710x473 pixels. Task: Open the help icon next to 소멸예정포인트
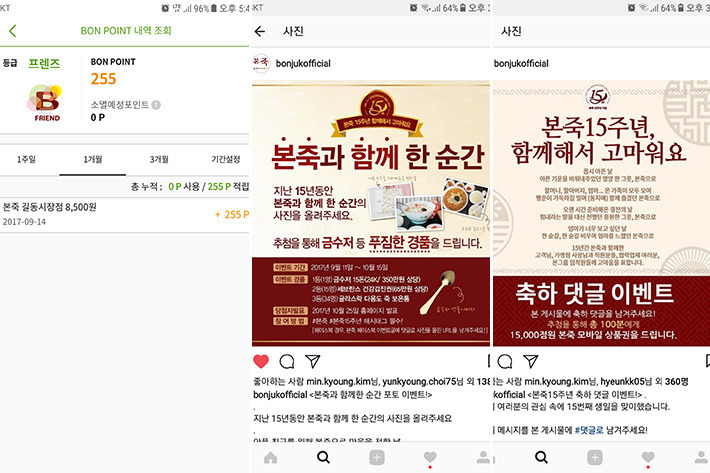click(x=156, y=105)
